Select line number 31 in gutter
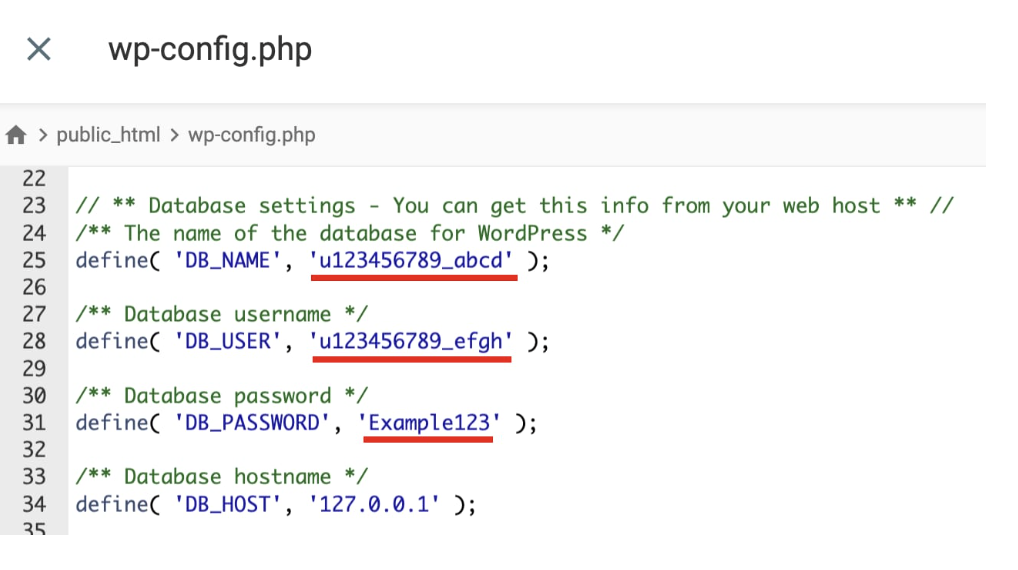Screen dimensions: 1018x570 tap(34, 423)
